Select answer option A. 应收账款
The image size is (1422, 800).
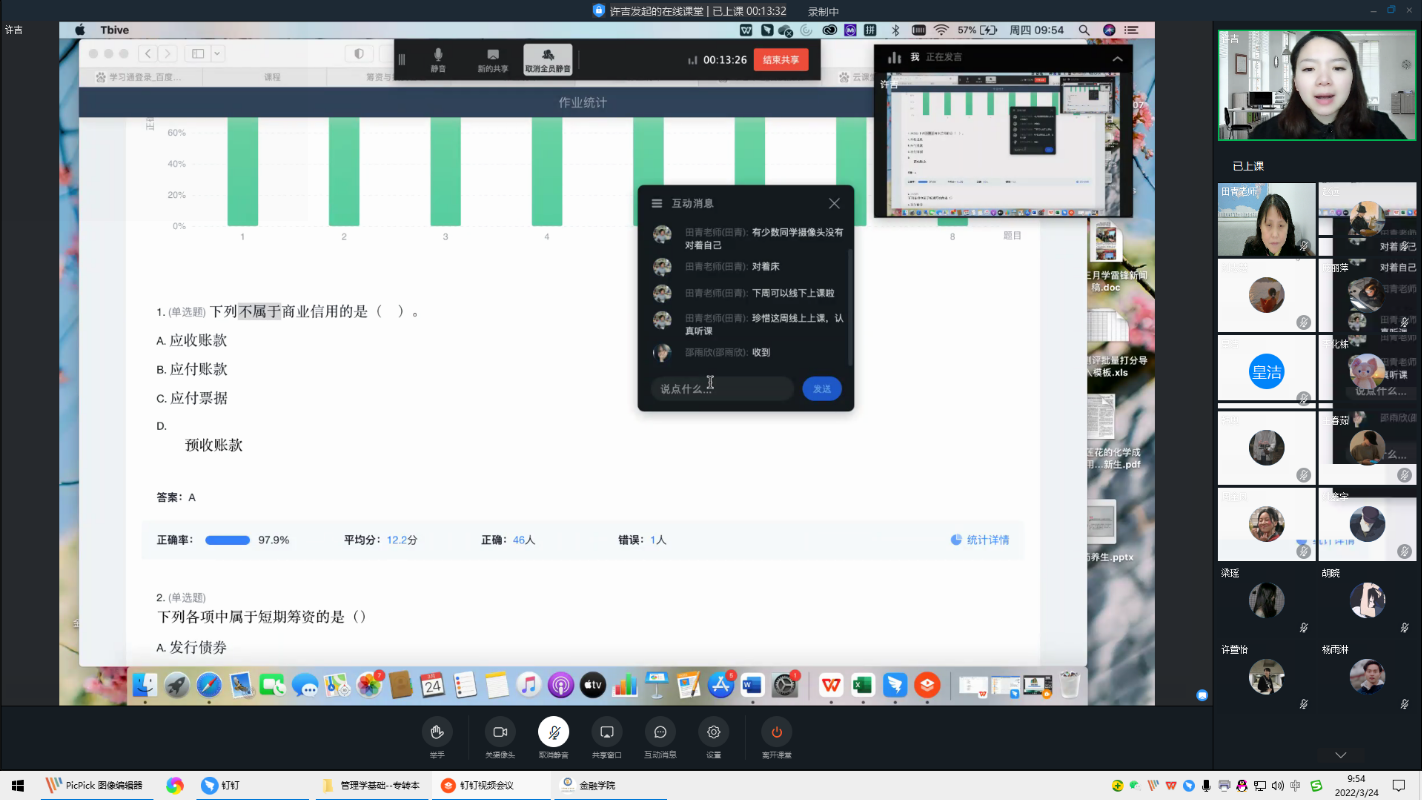coord(192,341)
